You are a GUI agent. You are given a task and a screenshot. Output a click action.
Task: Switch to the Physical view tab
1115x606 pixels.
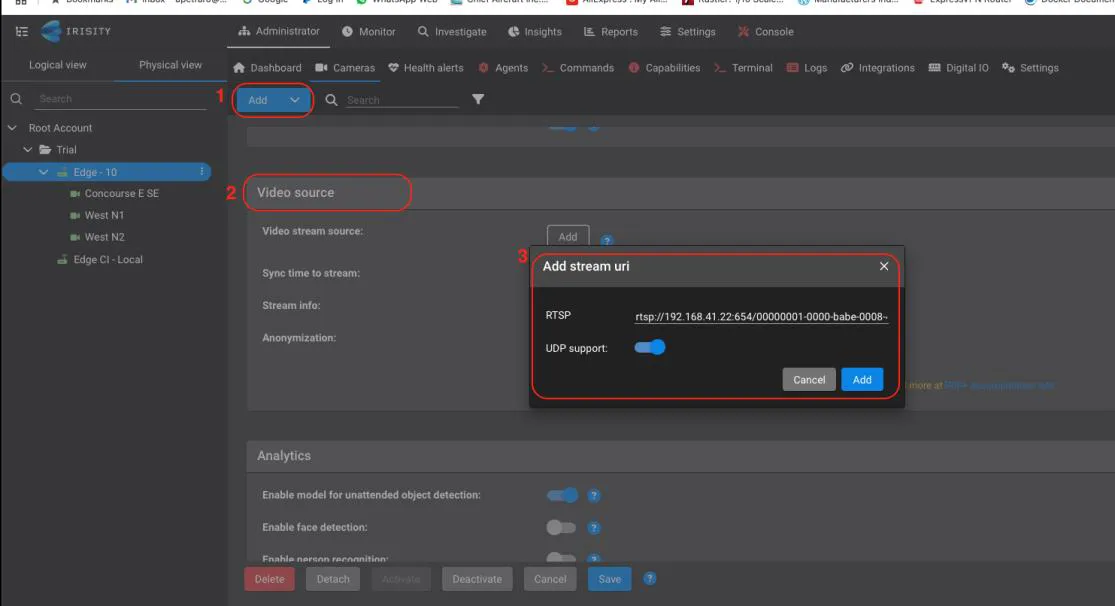coord(170,65)
